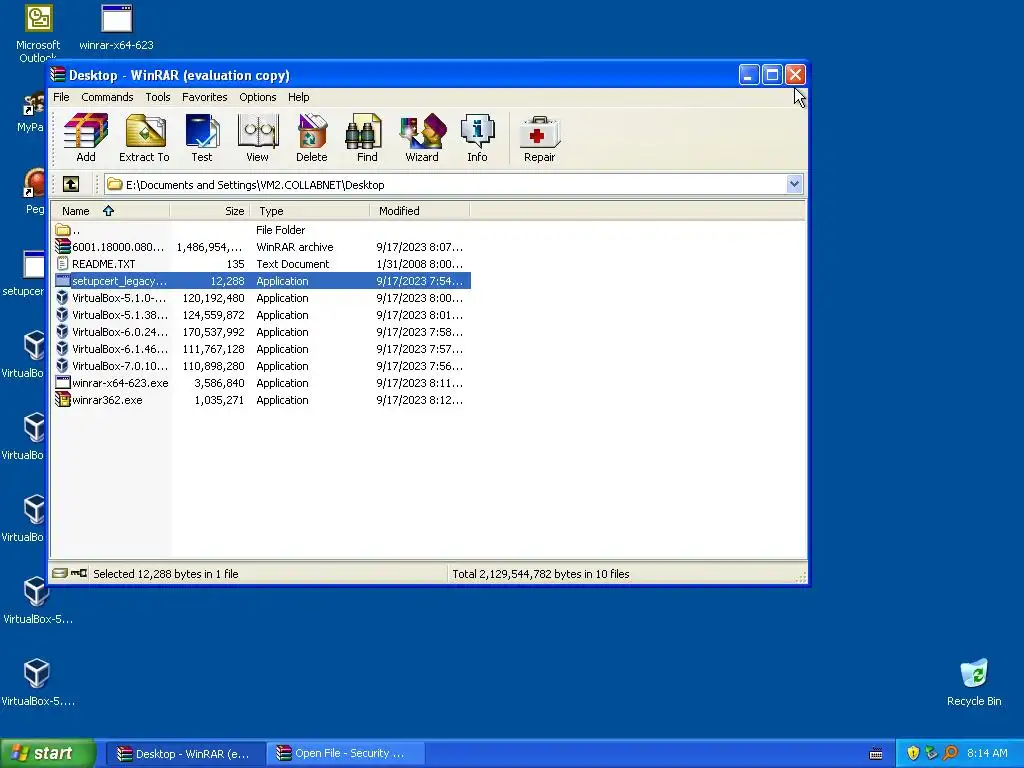
Task: Click the key password icon in status bar
Action: point(79,573)
